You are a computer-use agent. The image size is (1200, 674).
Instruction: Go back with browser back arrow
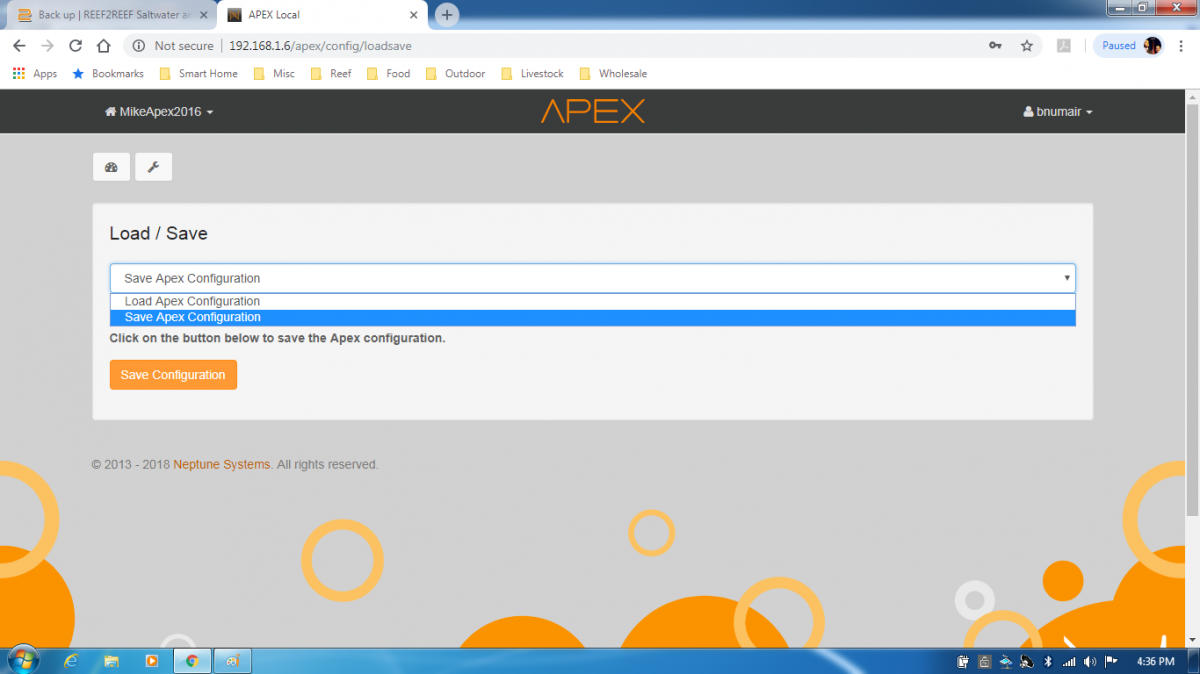coord(19,46)
